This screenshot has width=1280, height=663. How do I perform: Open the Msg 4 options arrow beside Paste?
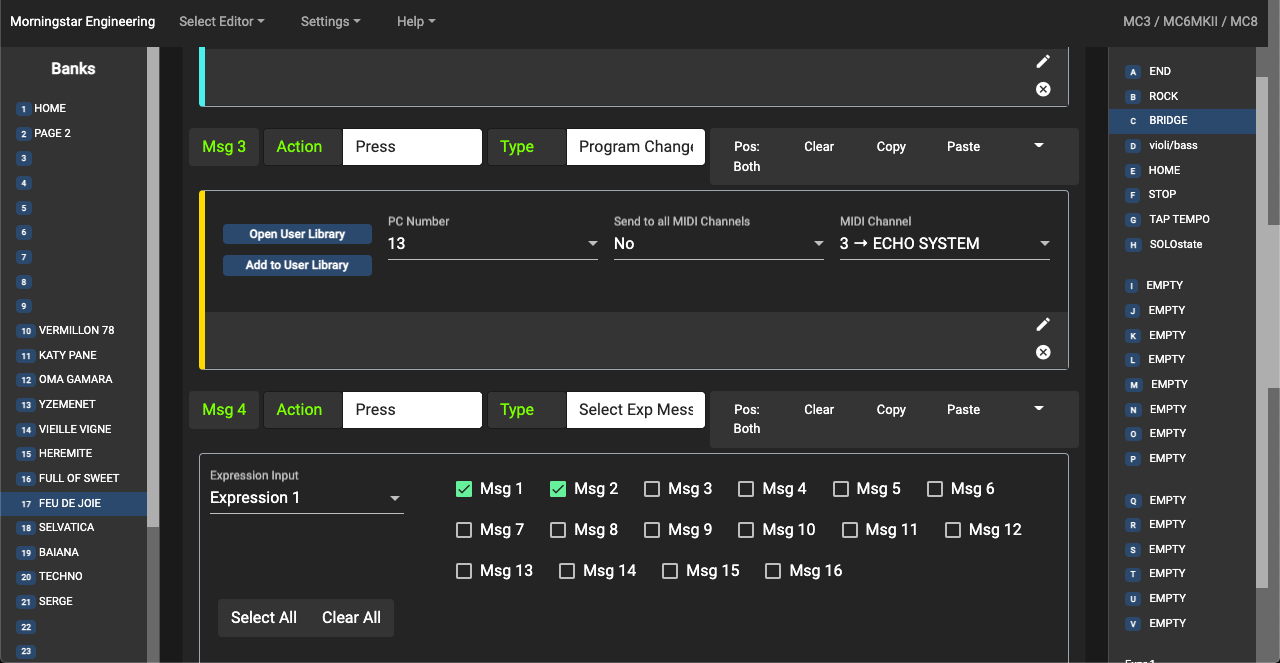(x=1038, y=409)
